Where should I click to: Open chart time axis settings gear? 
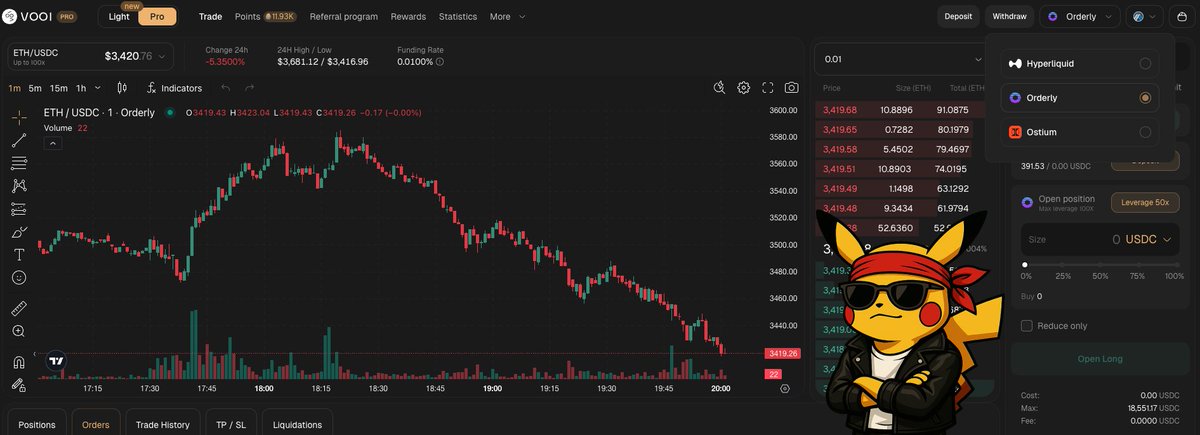[x=785, y=388]
